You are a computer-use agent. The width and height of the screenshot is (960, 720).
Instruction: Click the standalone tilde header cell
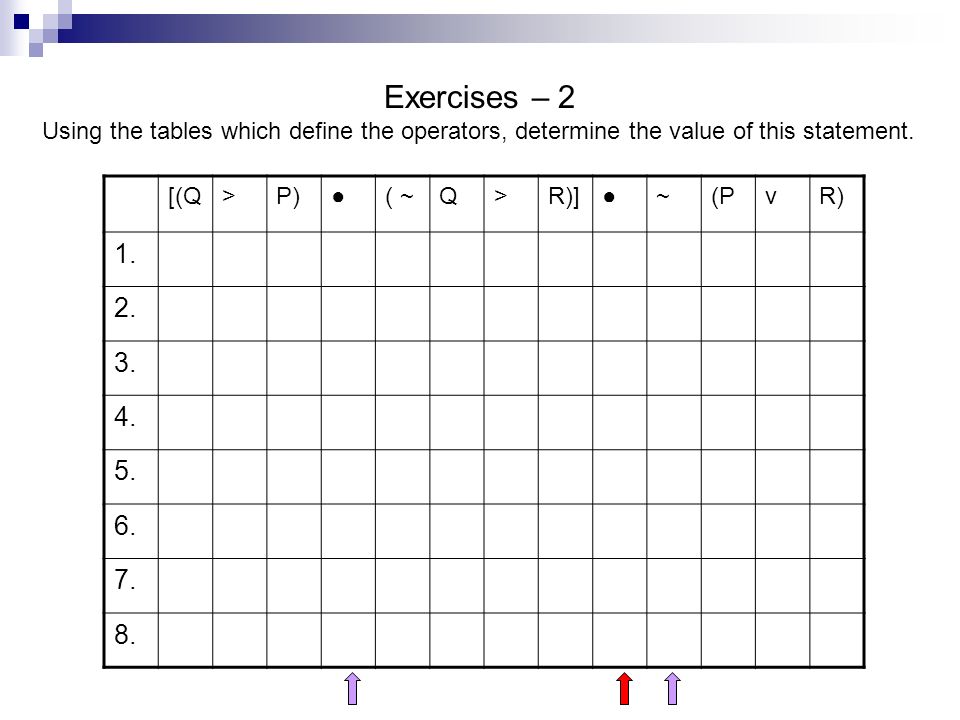pyautogui.click(x=673, y=204)
